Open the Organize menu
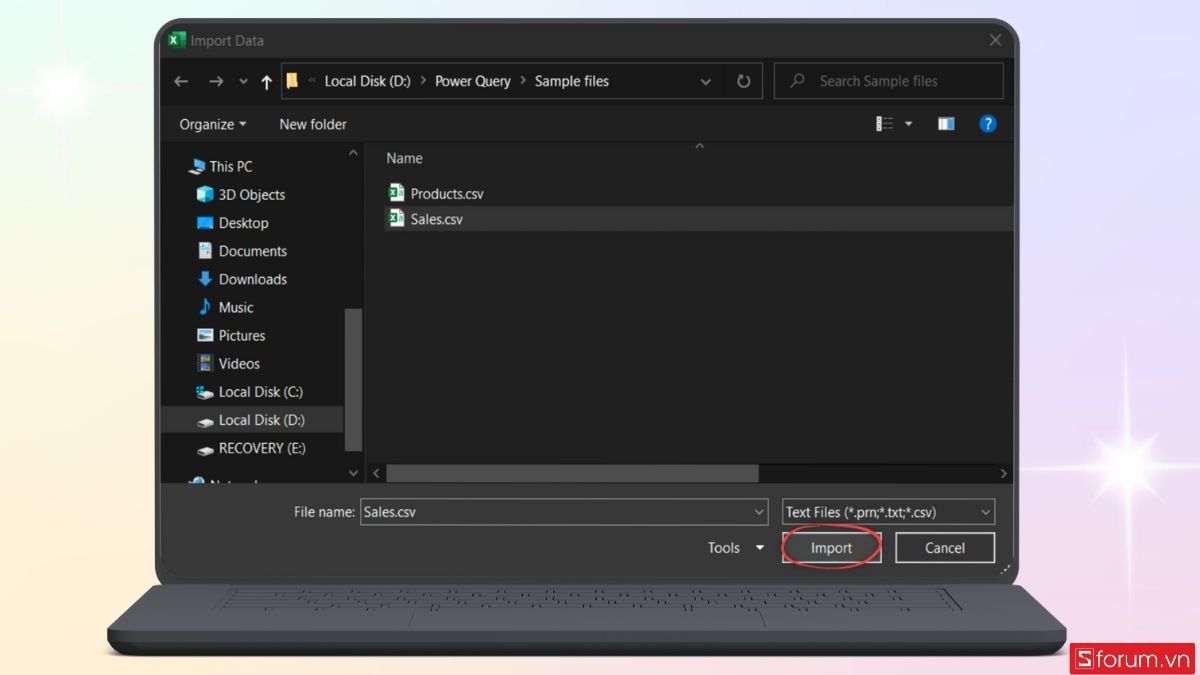Screen dimensions: 1200x675 point(212,124)
